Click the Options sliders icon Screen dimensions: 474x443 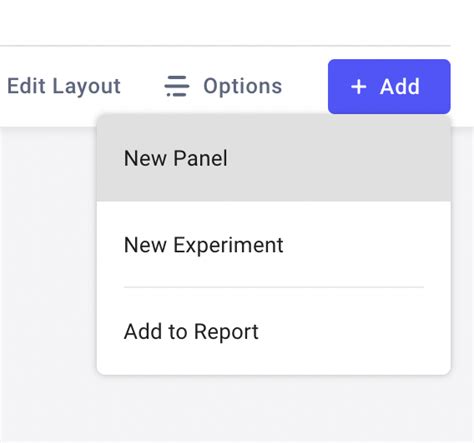177,86
